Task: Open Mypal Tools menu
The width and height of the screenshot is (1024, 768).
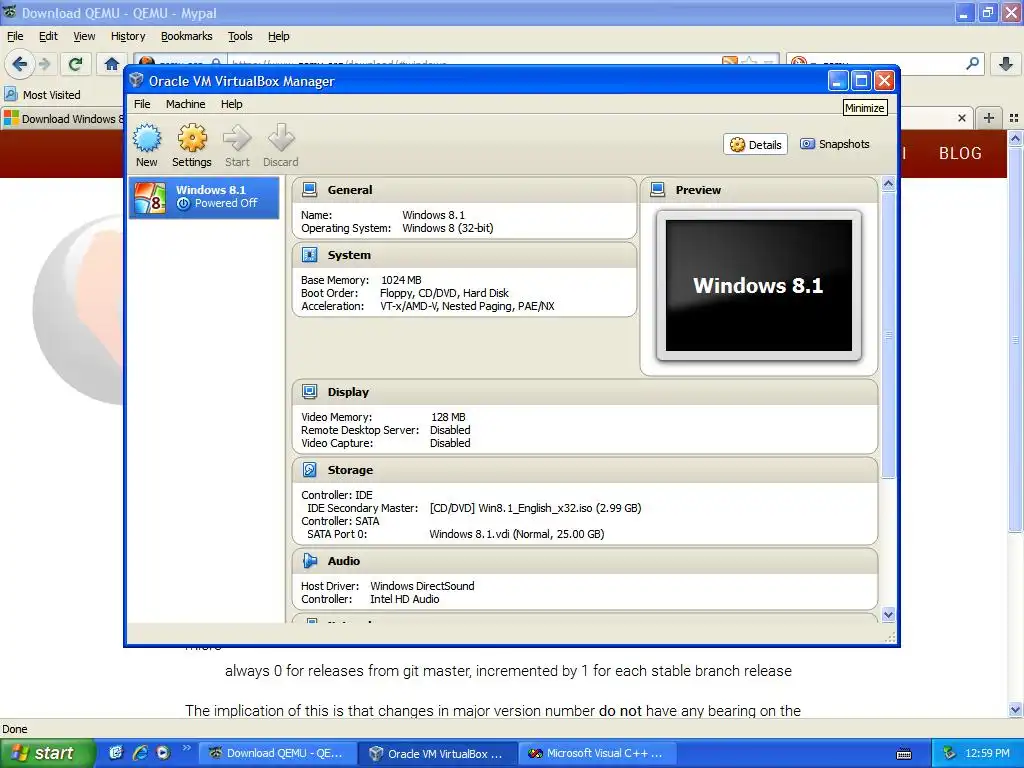Action: point(240,36)
